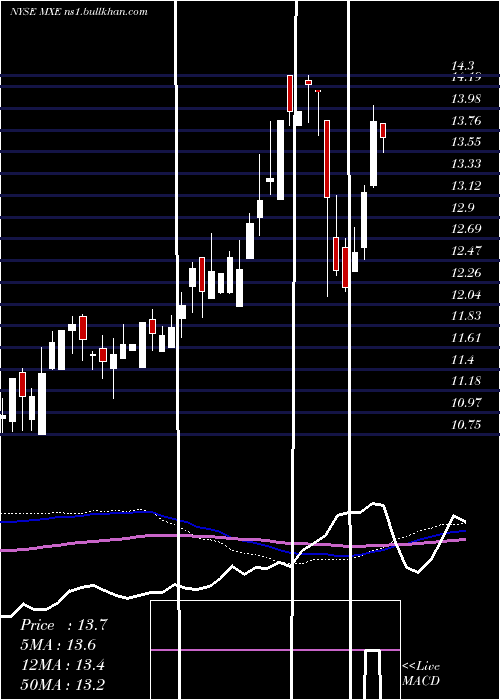
Task: Click the 11.61 price axis label
Action: [466, 338]
